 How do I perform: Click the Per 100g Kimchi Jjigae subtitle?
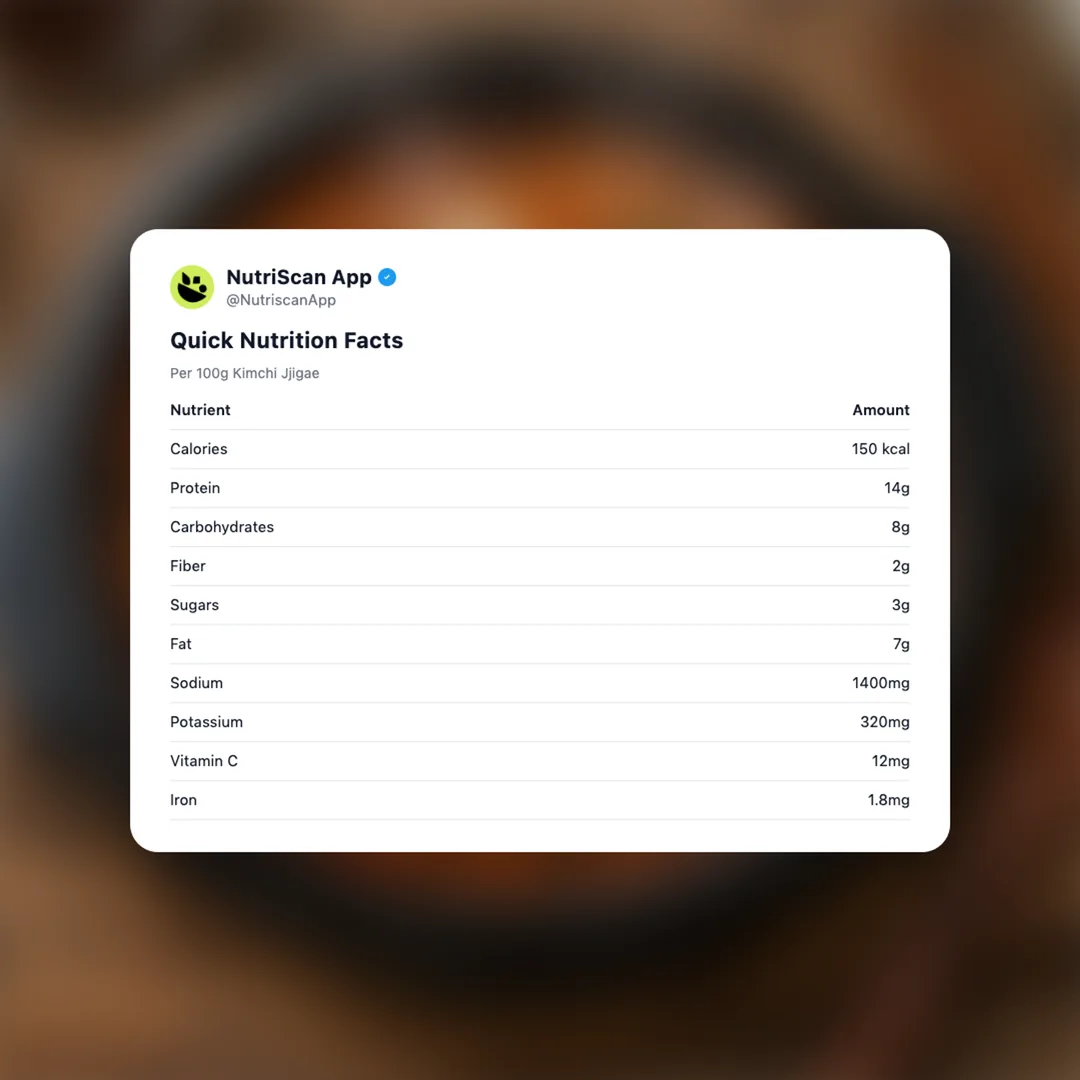245,373
